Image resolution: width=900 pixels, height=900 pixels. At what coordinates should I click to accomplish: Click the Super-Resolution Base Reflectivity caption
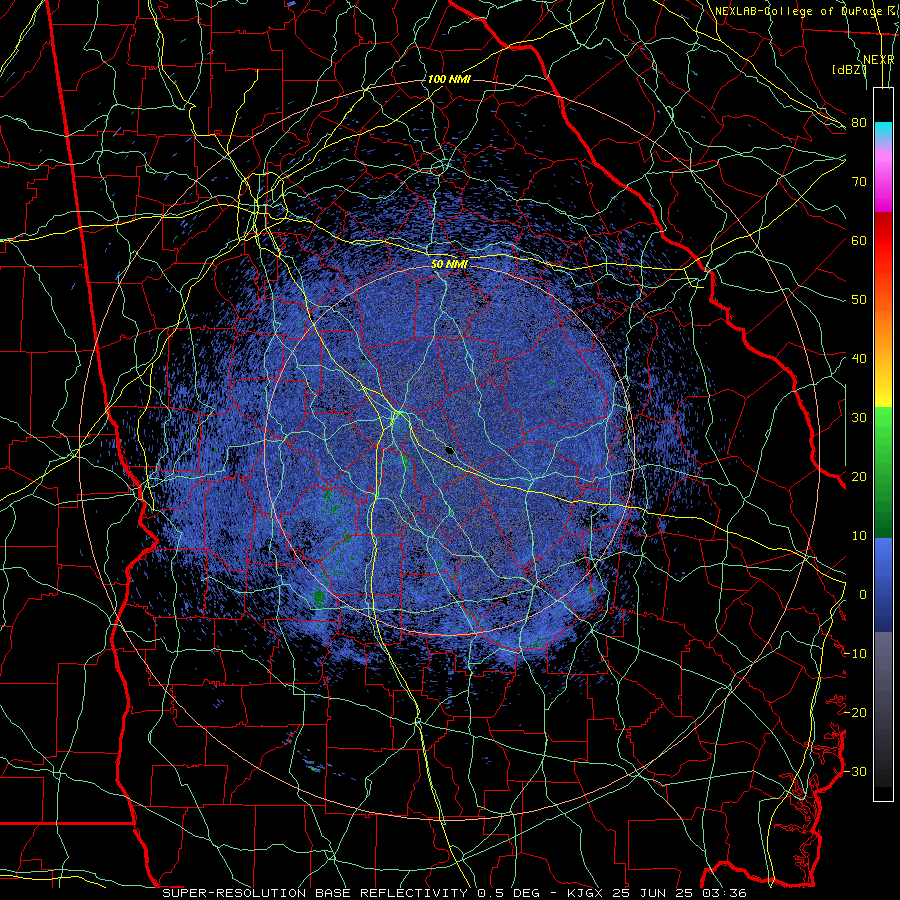point(454,893)
